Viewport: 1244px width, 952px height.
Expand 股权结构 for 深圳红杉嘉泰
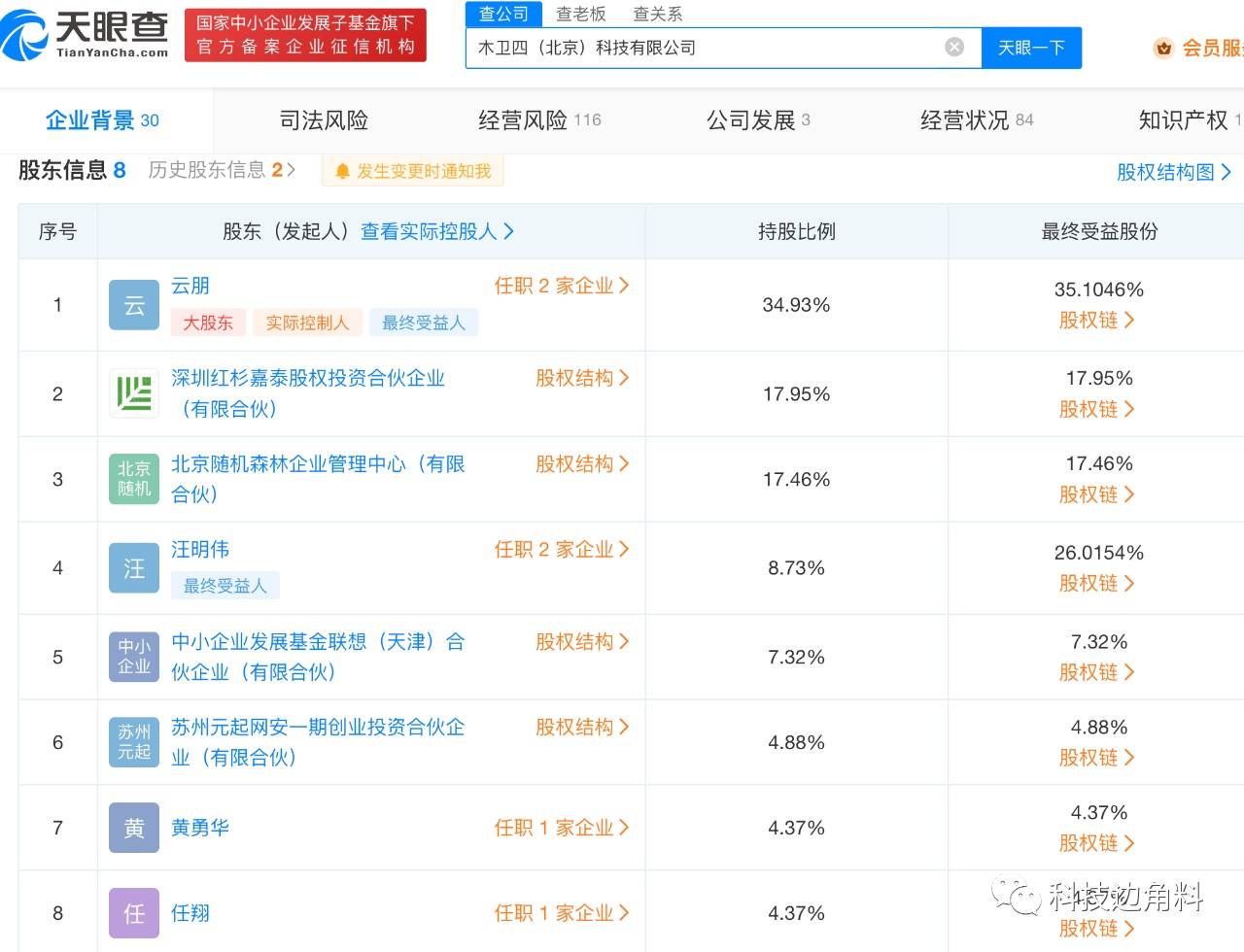pos(582,378)
